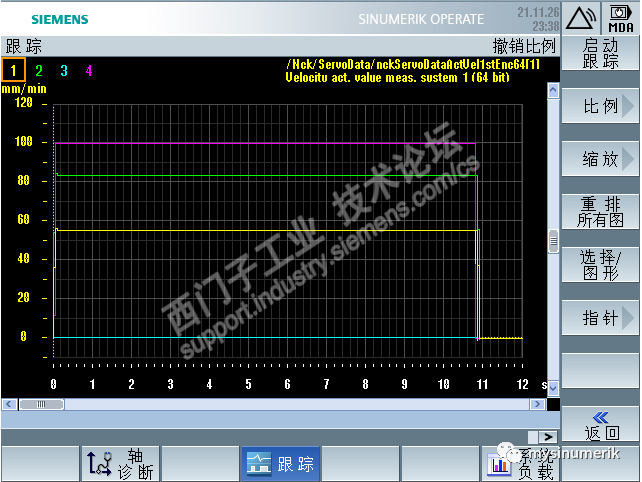Screen dimensions: 642x482
Task: Open the 指针 cursor softkey
Action: point(600,318)
